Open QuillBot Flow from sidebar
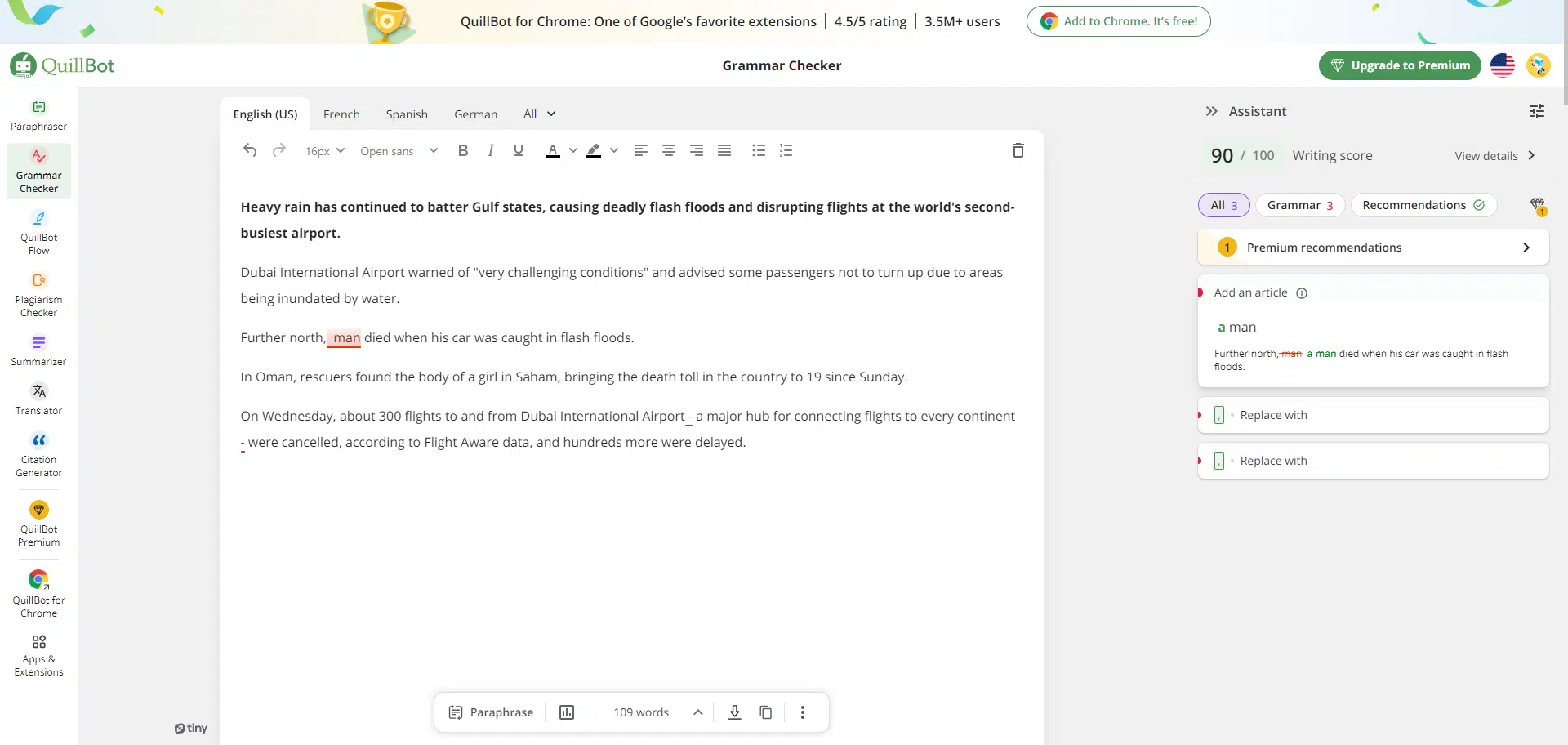 click(x=38, y=233)
